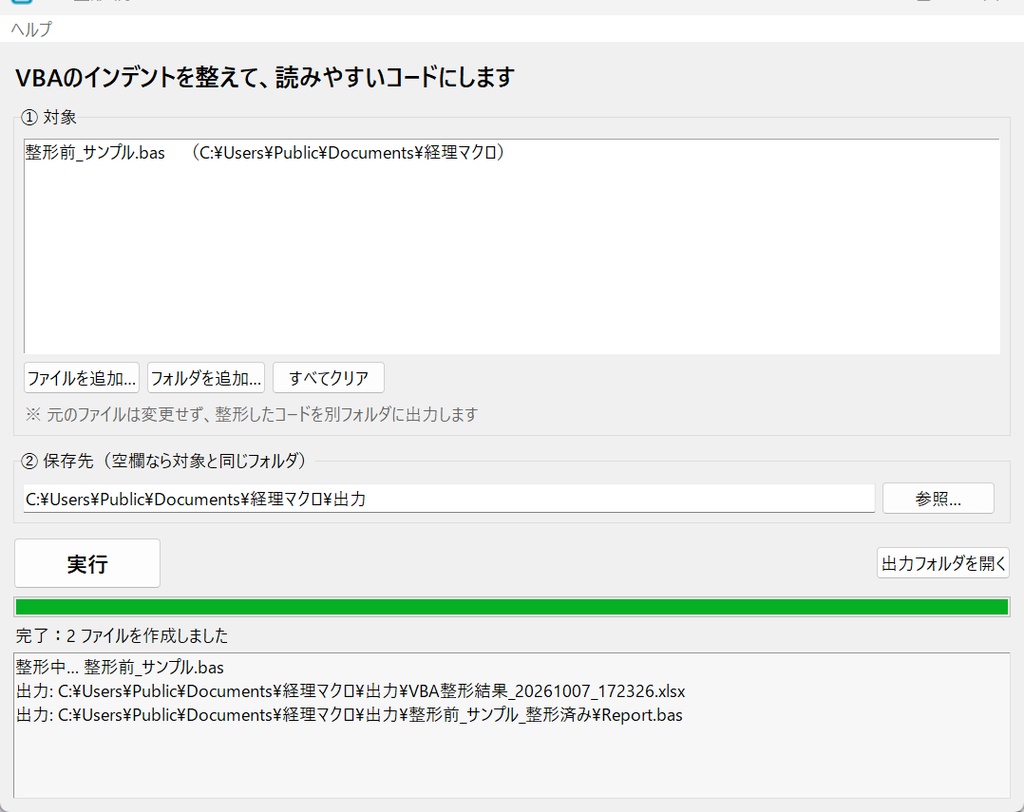Click 出力フォルダを開く button
1024x812 pixels.
(x=943, y=563)
